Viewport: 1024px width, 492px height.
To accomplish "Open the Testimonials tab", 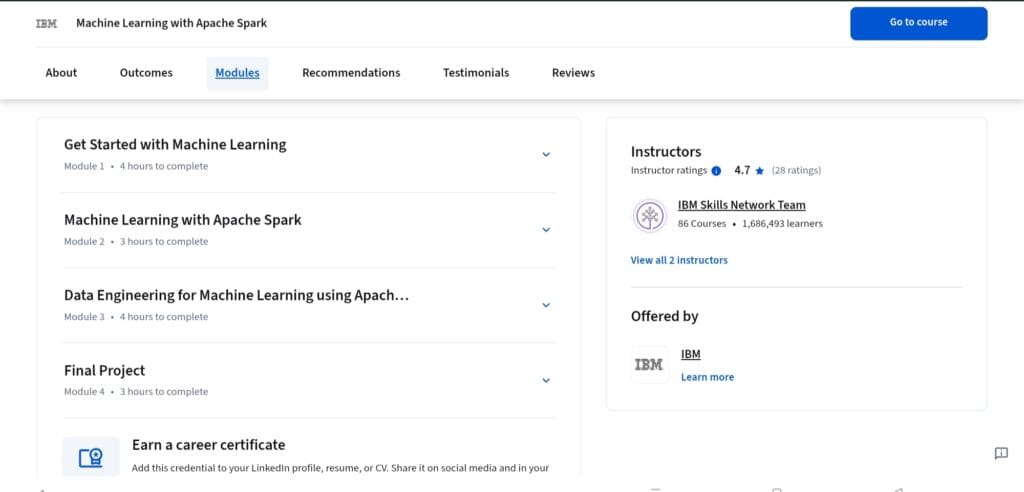I will pos(476,73).
